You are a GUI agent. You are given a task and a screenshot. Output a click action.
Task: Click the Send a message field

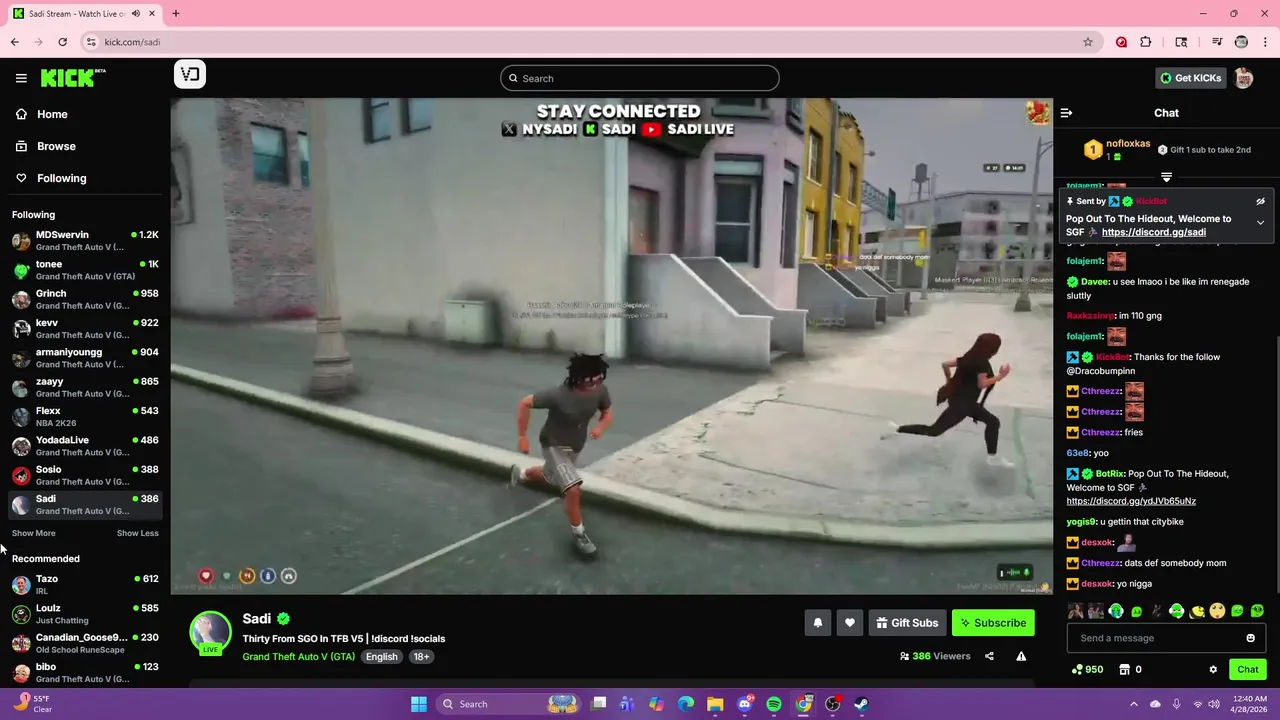click(x=1166, y=638)
